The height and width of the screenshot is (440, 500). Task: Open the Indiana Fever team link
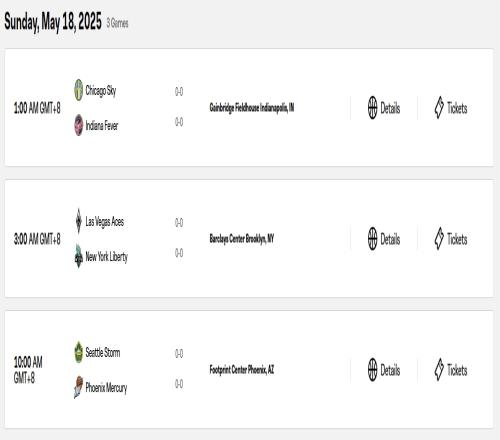point(102,126)
